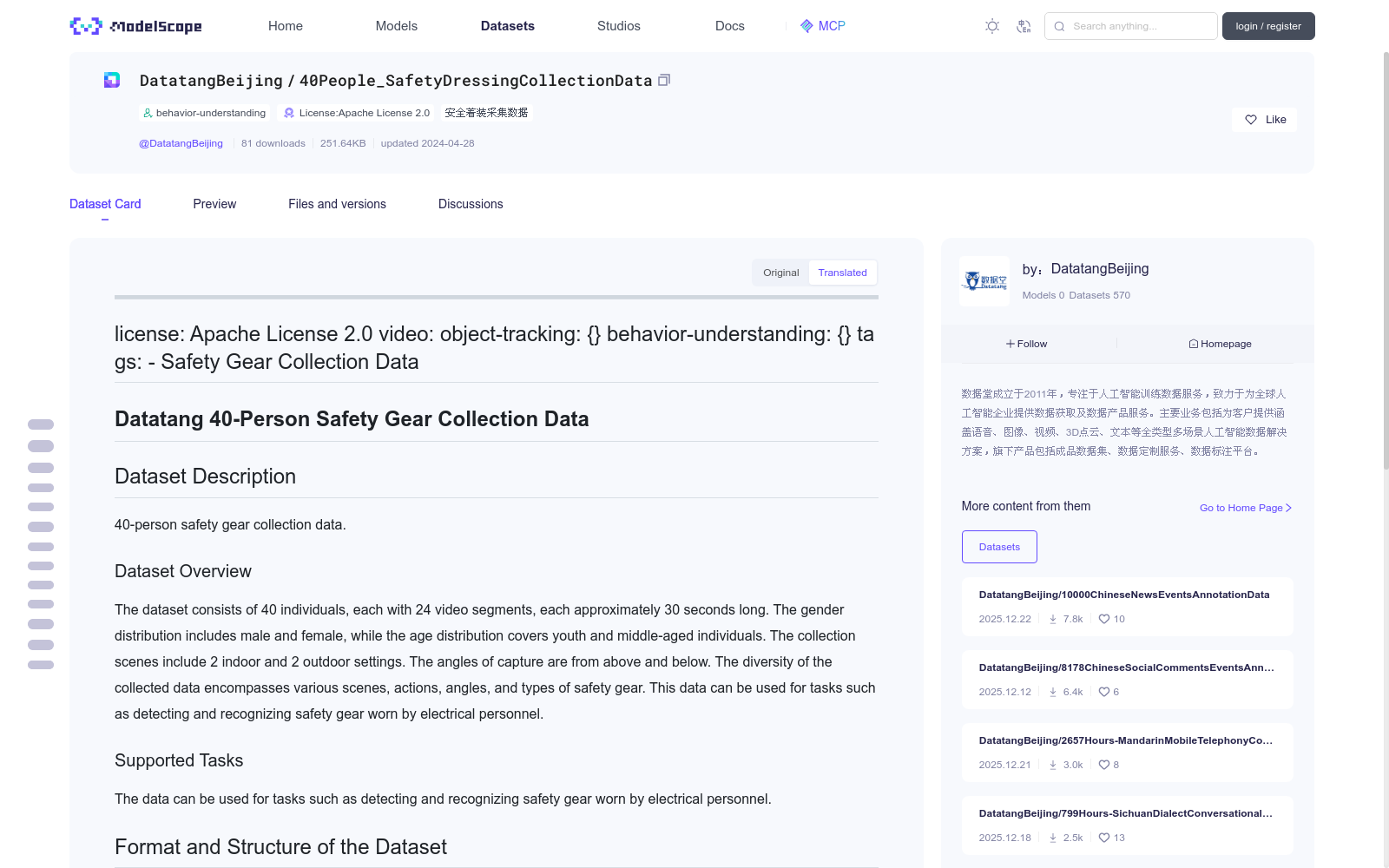The width and height of the screenshot is (1389, 868).
Task: Click the '251.64KB' size text
Action: pyautogui.click(x=343, y=143)
